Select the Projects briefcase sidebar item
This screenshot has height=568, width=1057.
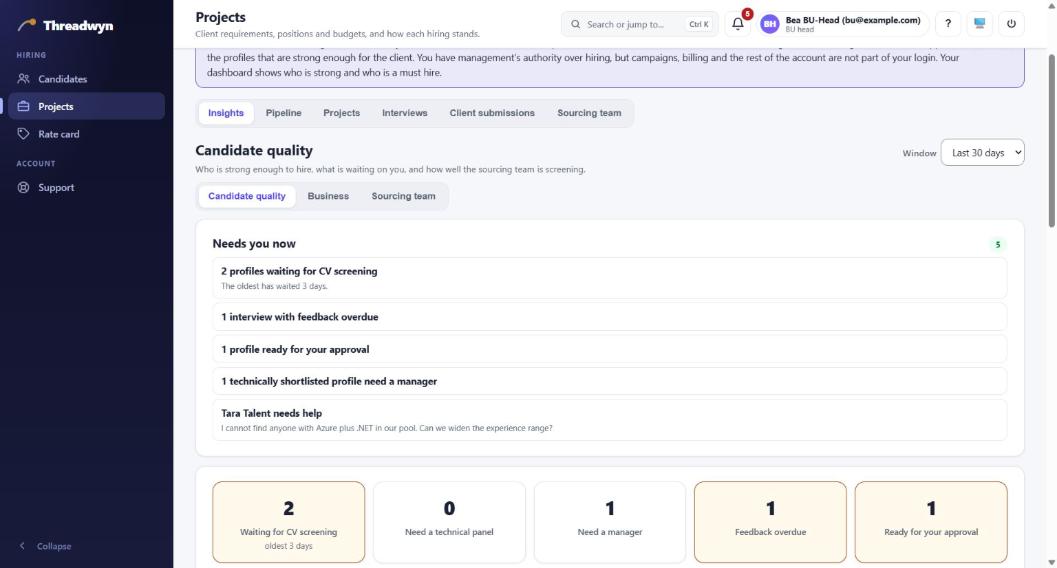[x=86, y=106]
